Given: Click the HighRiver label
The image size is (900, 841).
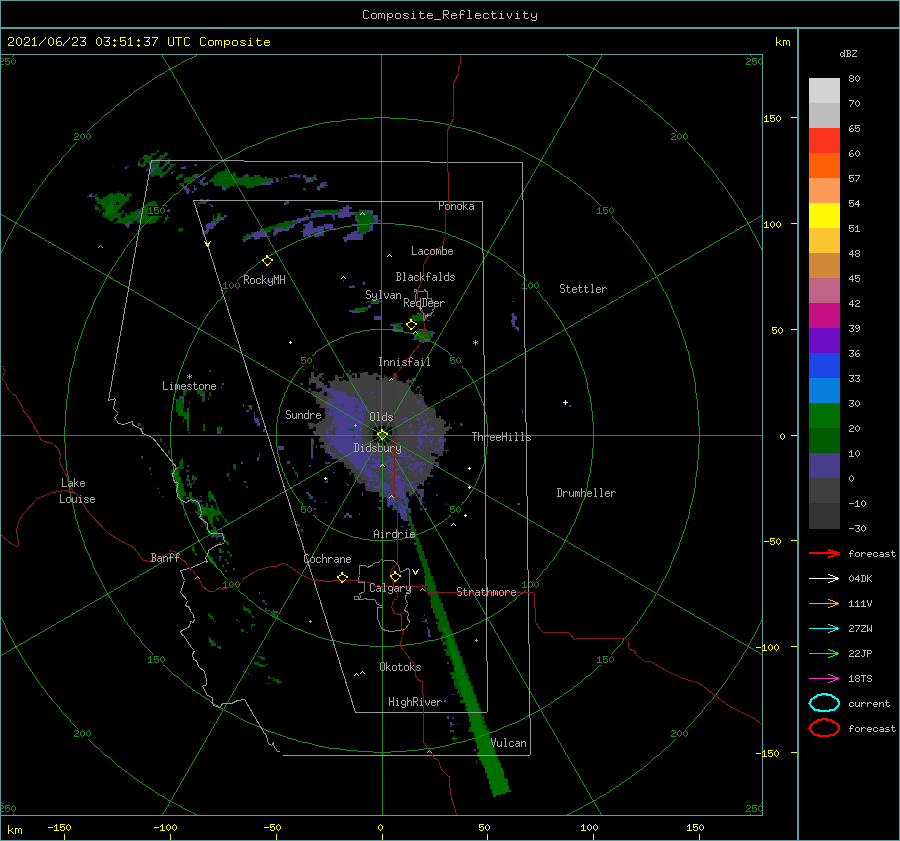Looking at the screenshot, I should point(415,702).
